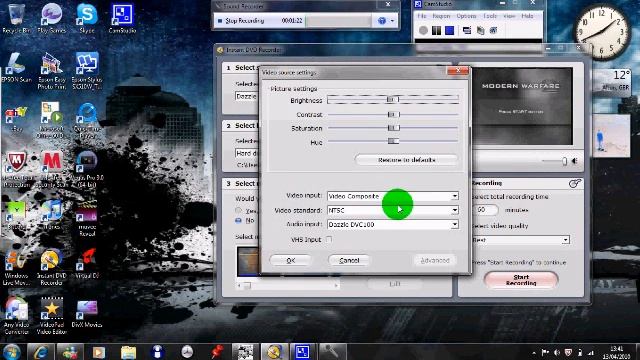Click the Hue slider handle
Image resolution: width=640 pixels, height=360 pixels.
(x=393, y=141)
